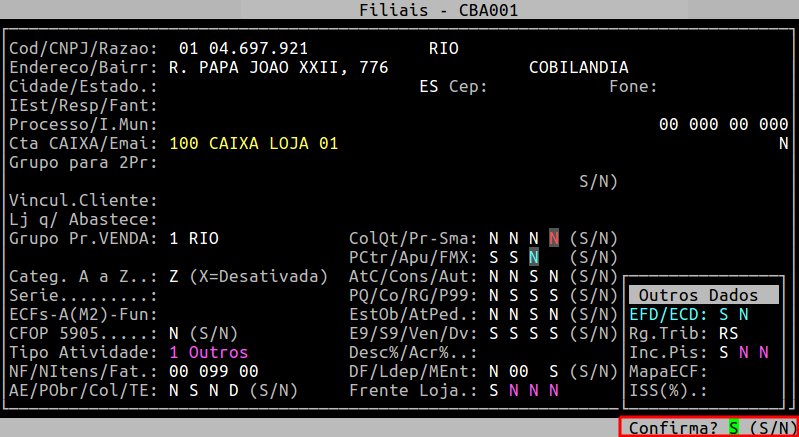Image resolution: width=799 pixels, height=437 pixels.
Task: Click the red highlighted N in ColQt/Pr-Sma
Action: pyautogui.click(x=554, y=238)
